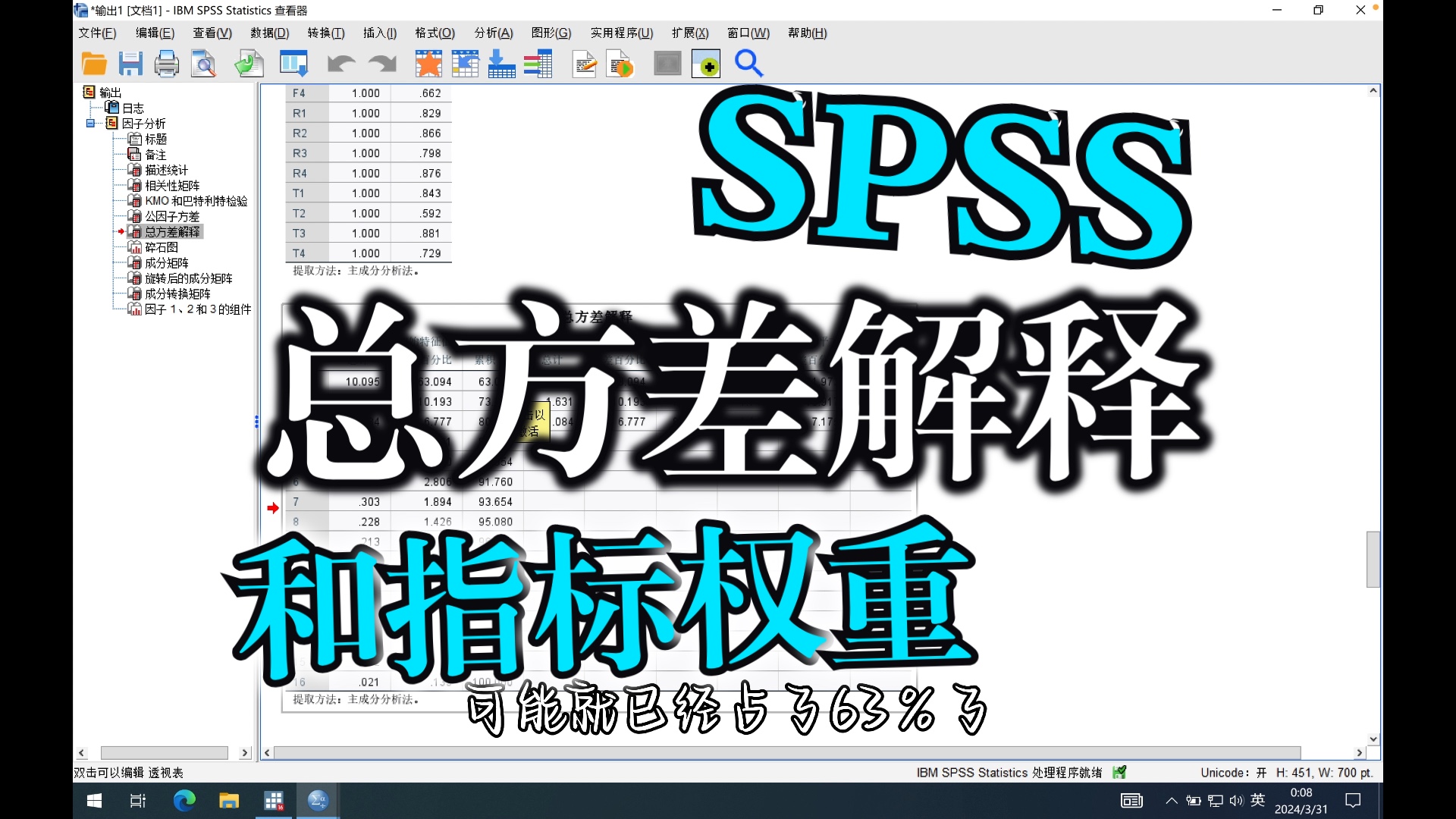The height and width of the screenshot is (819, 1456).
Task: Open the Windows Start menu
Action: click(x=94, y=801)
